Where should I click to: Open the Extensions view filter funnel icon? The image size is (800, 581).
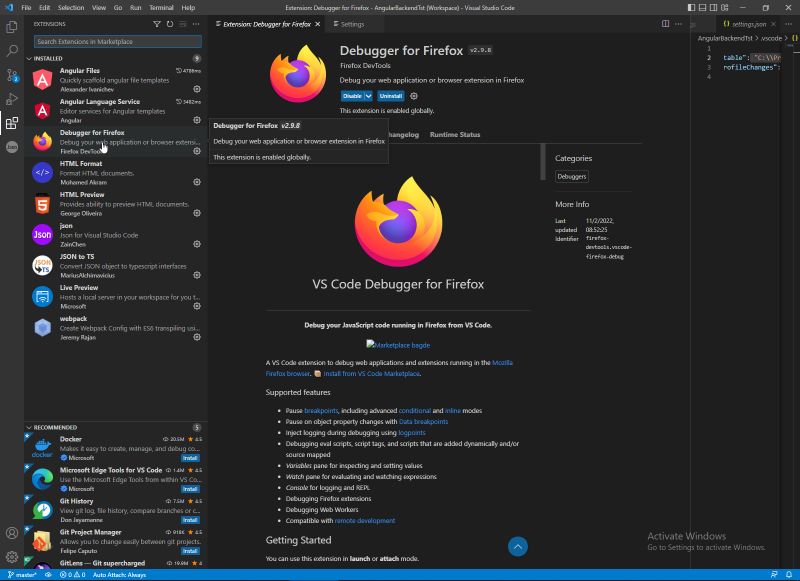(x=157, y=24)
